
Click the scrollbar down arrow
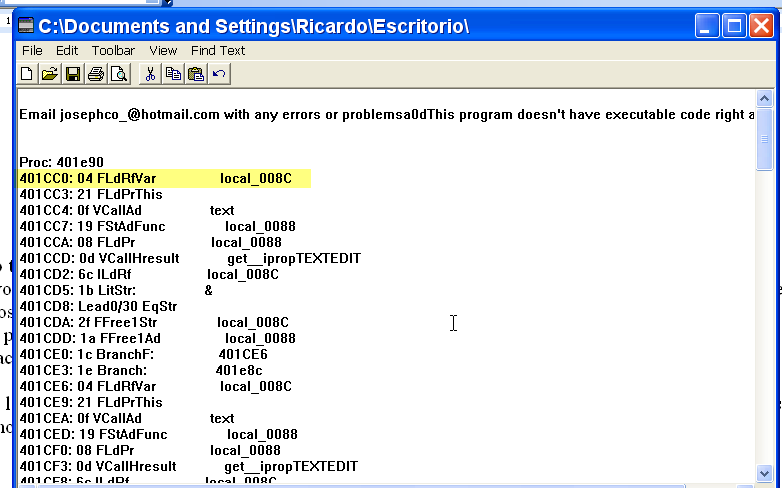pyautogui.click(x=764, y=472)
